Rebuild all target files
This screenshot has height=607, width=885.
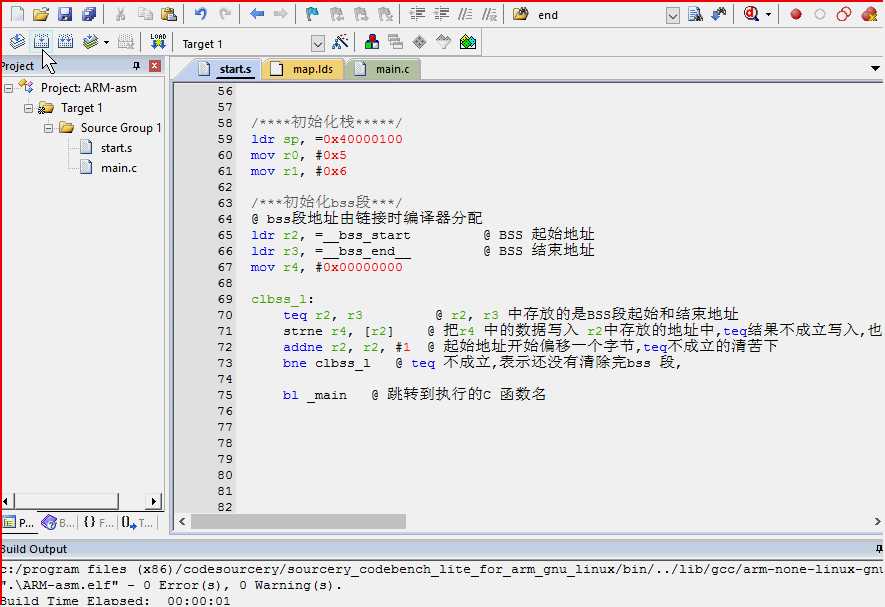coord(65,42)
